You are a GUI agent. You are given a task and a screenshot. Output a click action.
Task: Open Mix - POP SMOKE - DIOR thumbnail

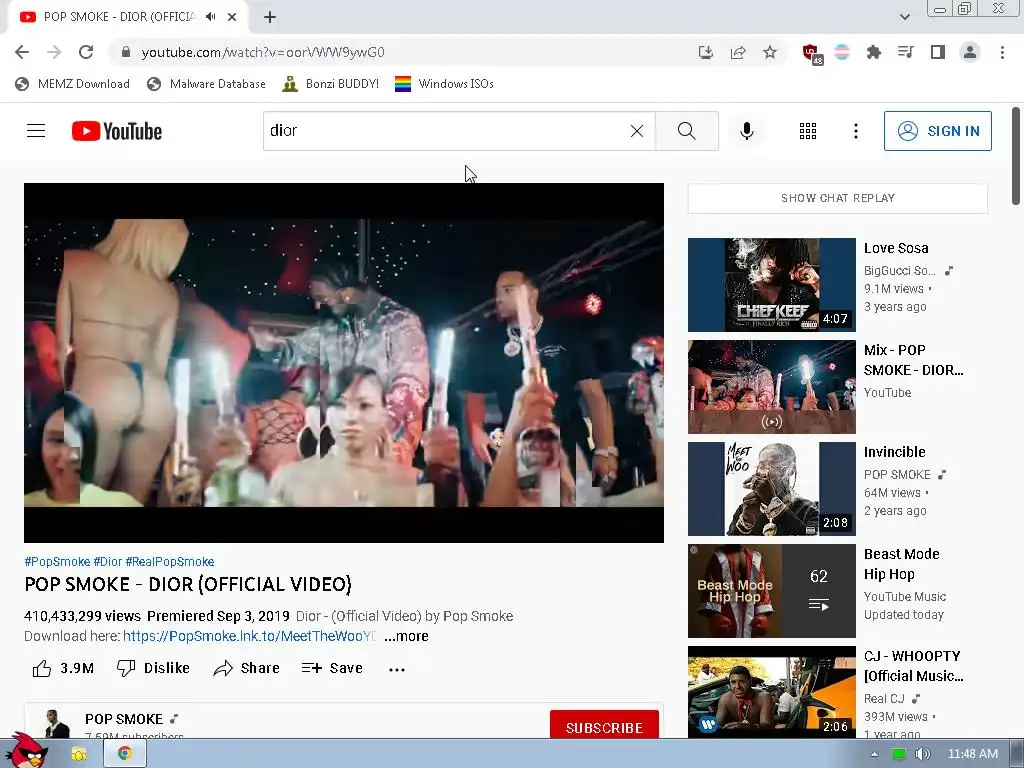pos(771,387)
